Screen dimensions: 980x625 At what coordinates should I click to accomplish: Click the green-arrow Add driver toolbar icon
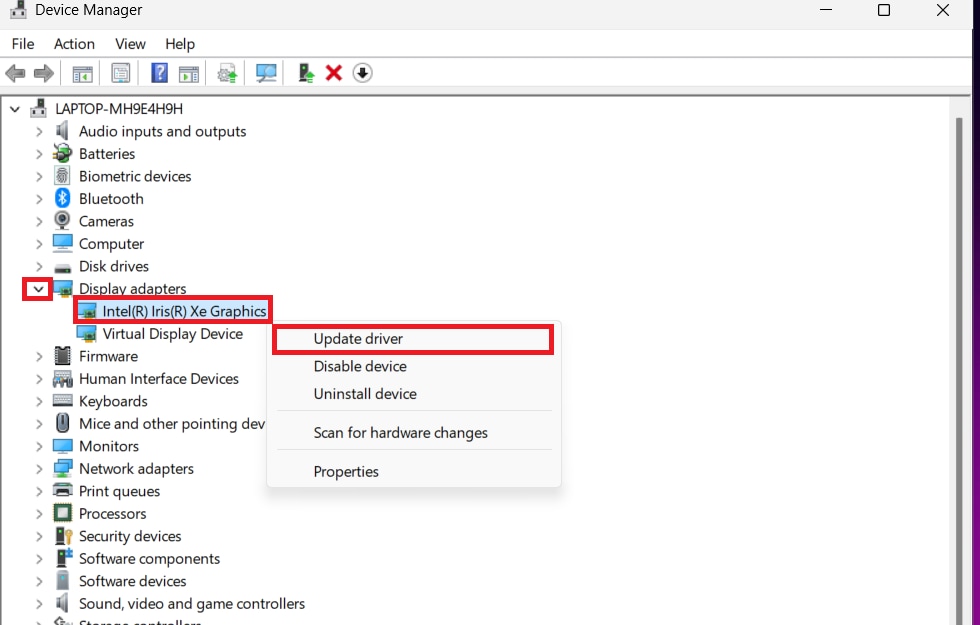tap(306, 73)
